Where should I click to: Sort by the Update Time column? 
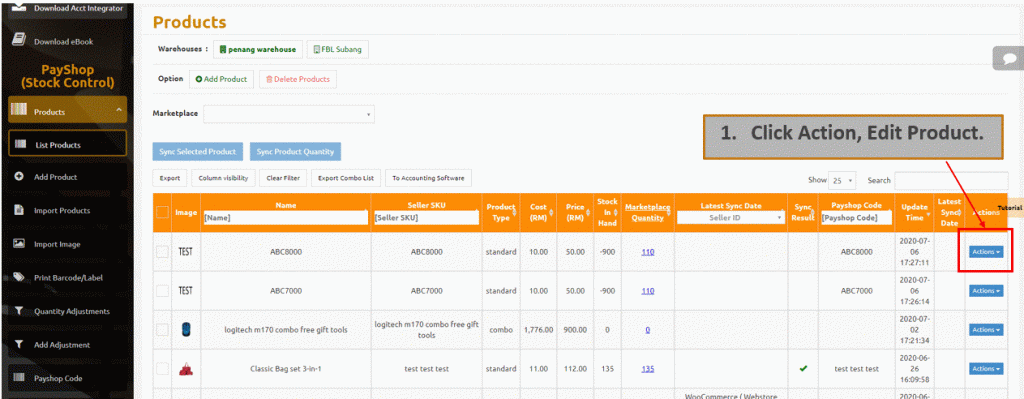[x=914, y=212]
